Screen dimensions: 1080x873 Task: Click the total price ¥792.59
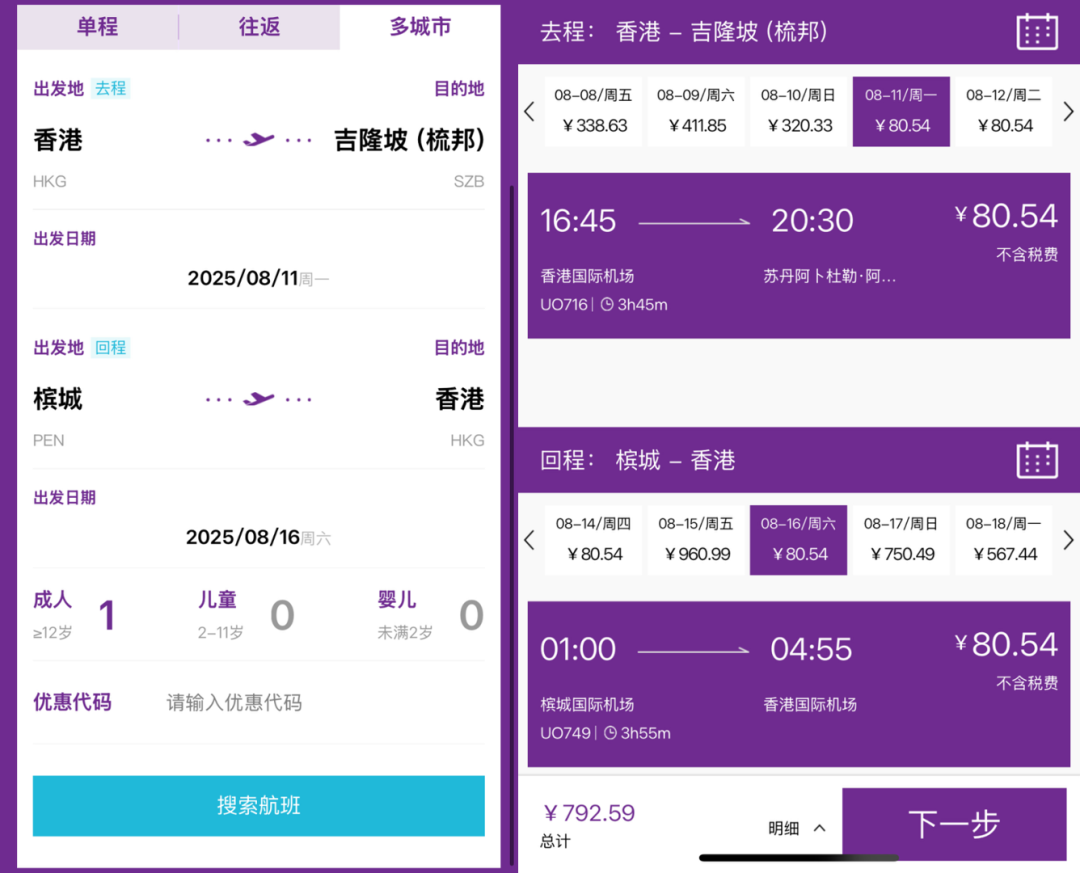(590, 813)
